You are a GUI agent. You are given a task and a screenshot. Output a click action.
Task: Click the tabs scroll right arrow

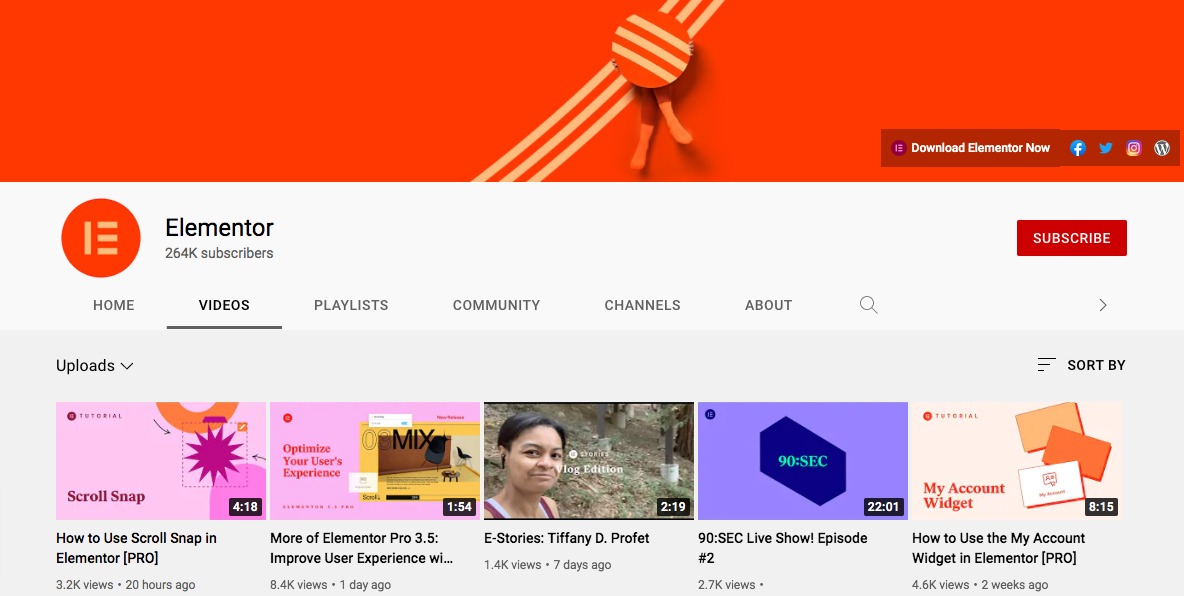pos(1102,305)
